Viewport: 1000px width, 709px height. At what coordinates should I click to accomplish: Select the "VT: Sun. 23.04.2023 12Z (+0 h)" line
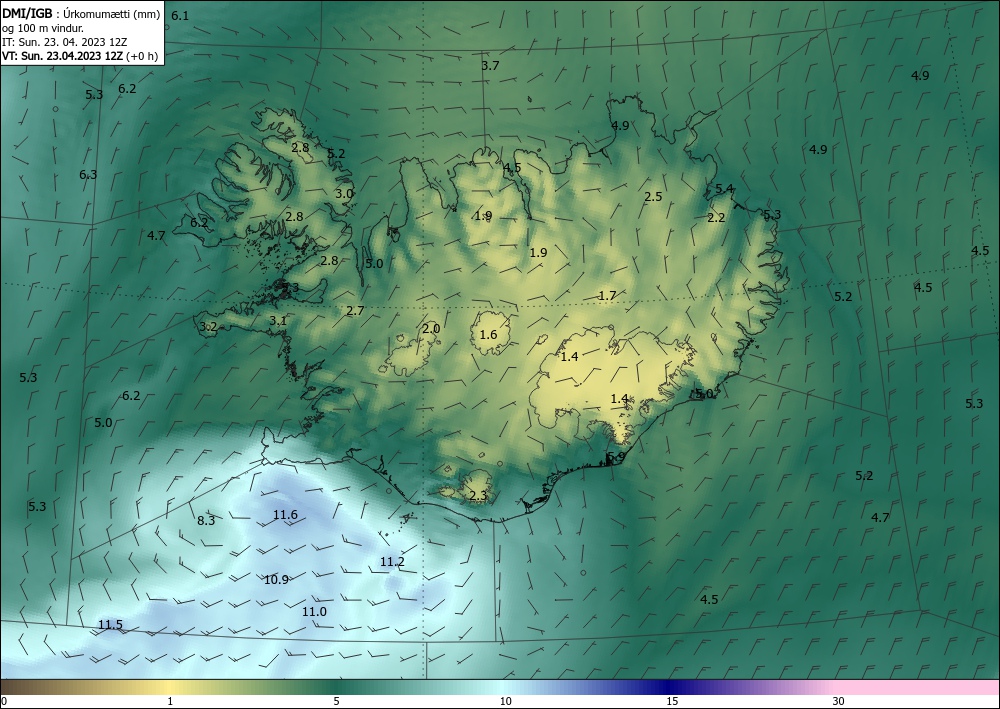tap(80, 55)
